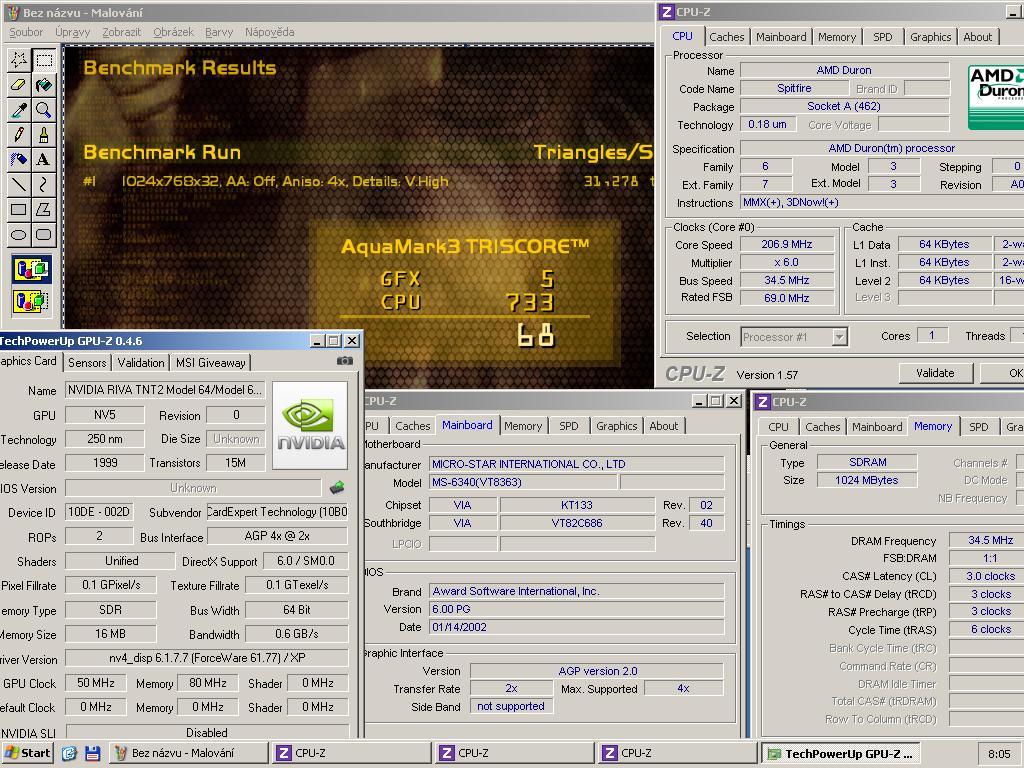Choose the Polygon tool in Paint

tap(44, 210)
